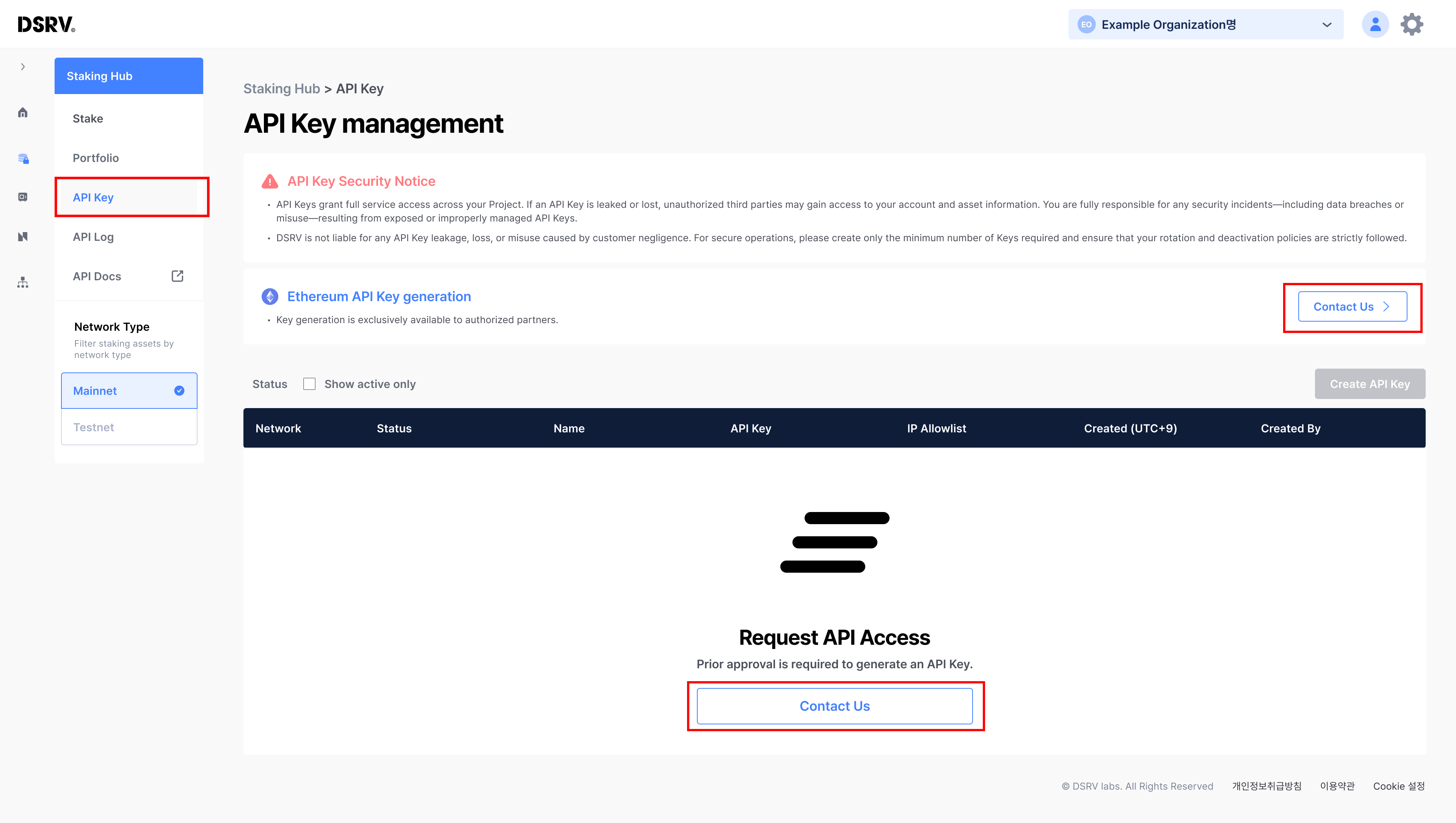Open settings via the gear icon
Screen dimensions: 1456x823
(1411, 24)
